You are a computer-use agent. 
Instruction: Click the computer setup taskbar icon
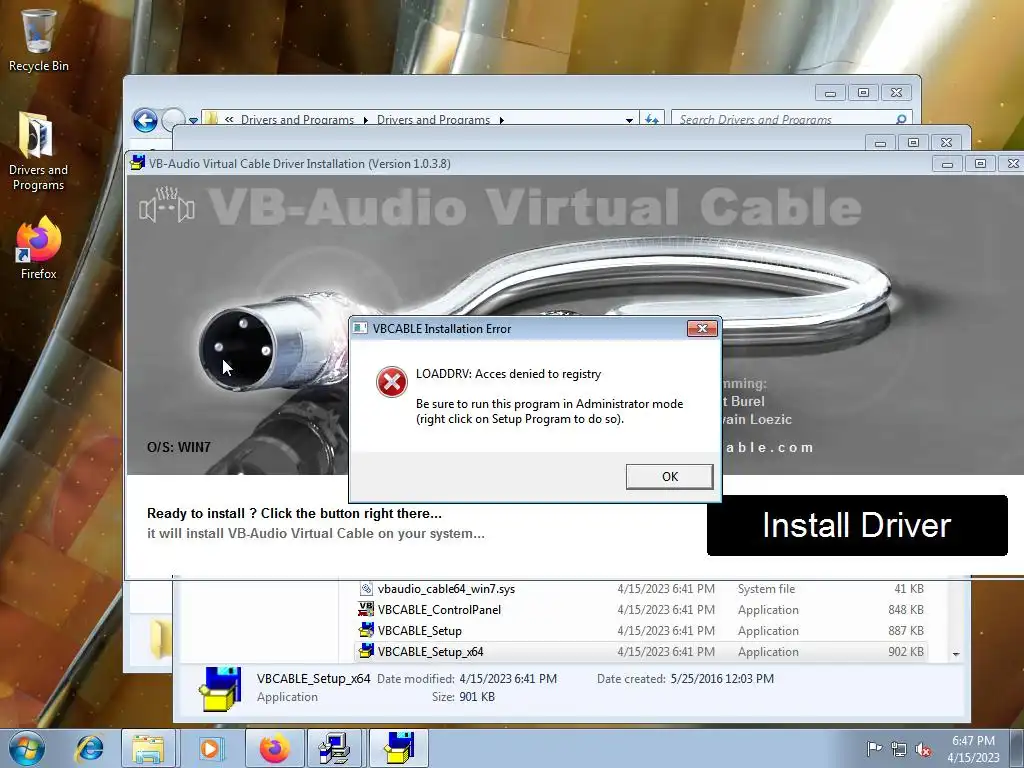[x=334, y=748]
